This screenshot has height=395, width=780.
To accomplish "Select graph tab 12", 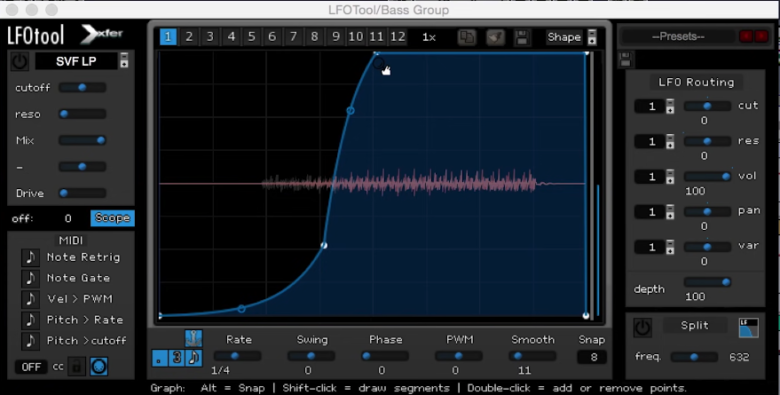I will point(397,37).
